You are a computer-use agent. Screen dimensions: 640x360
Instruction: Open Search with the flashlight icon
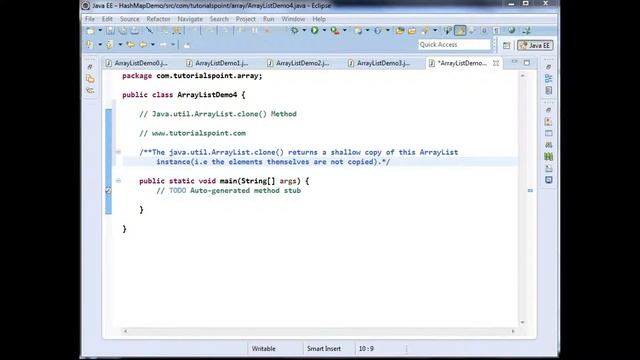(x=426, y=31)
